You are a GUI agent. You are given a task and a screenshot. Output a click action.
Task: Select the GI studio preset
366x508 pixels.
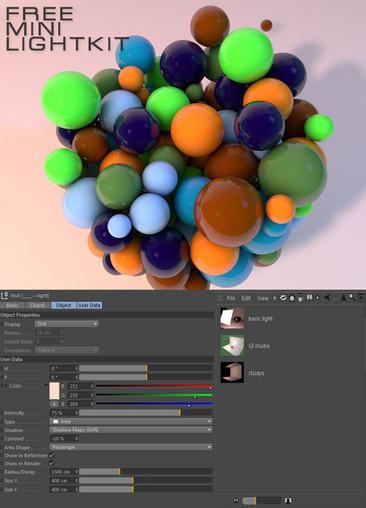(245, 346)
